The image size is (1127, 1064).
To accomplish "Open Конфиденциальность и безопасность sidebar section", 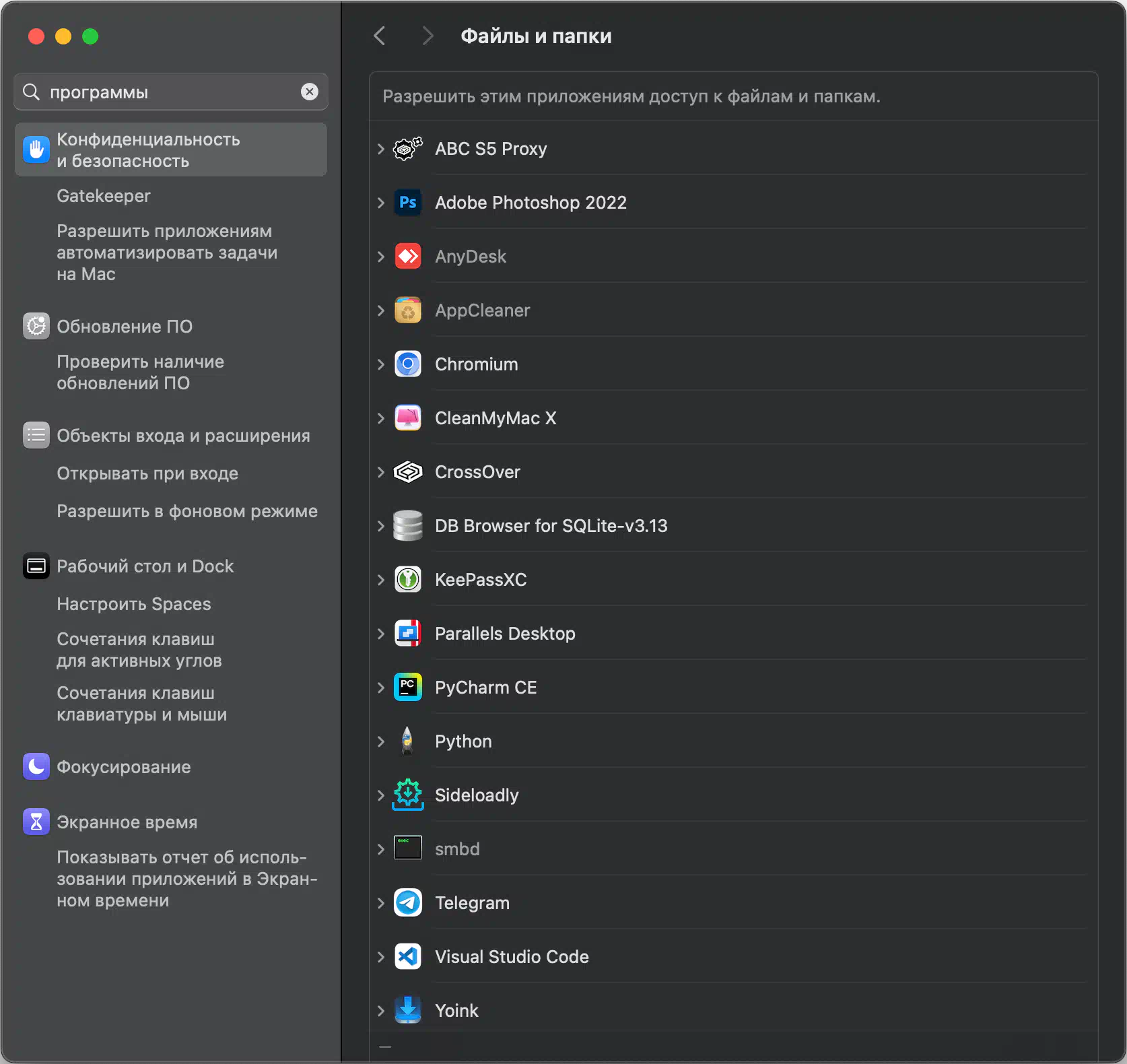I will [x=171, y=149].
